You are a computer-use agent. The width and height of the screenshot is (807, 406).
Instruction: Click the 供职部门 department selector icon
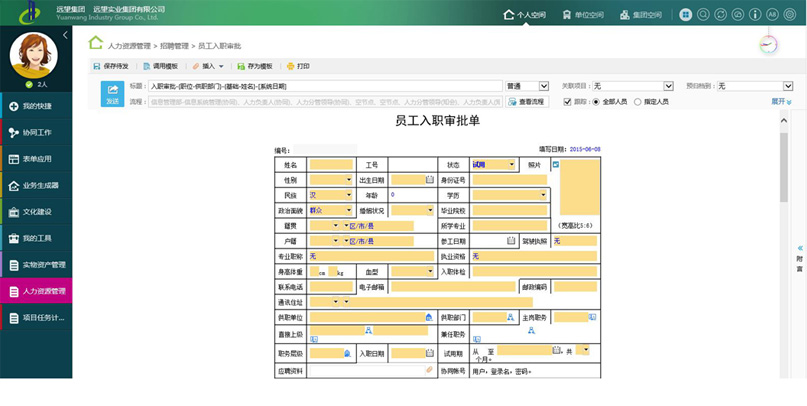tap(510, 317)
